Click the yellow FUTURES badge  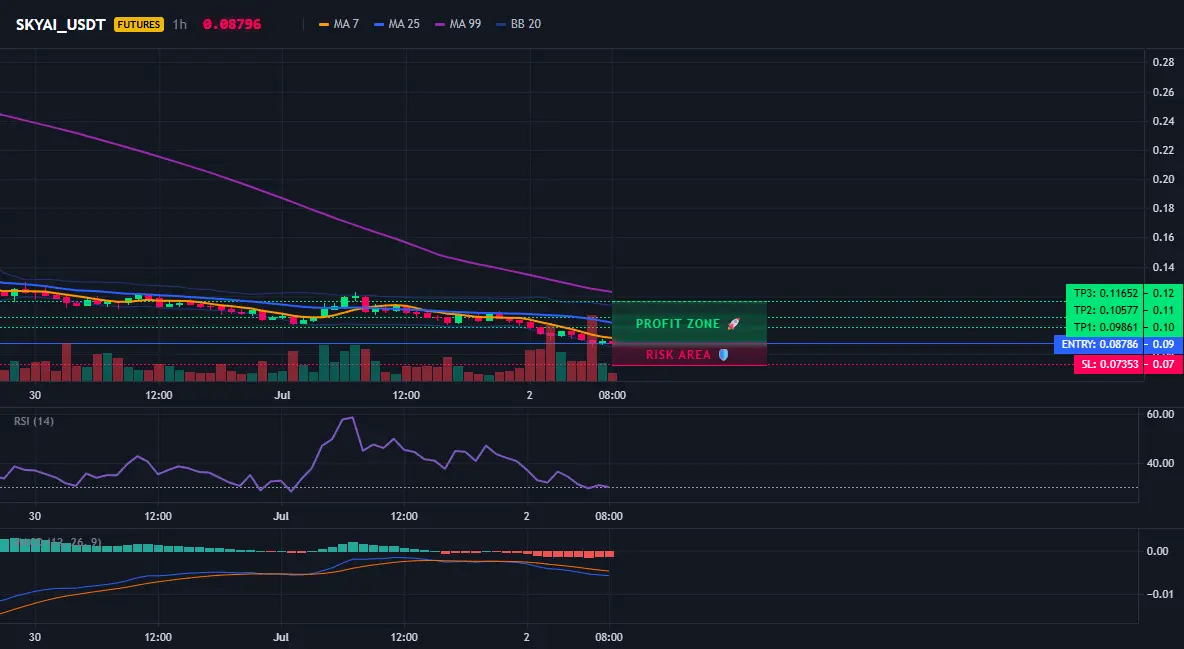[139, 24]
